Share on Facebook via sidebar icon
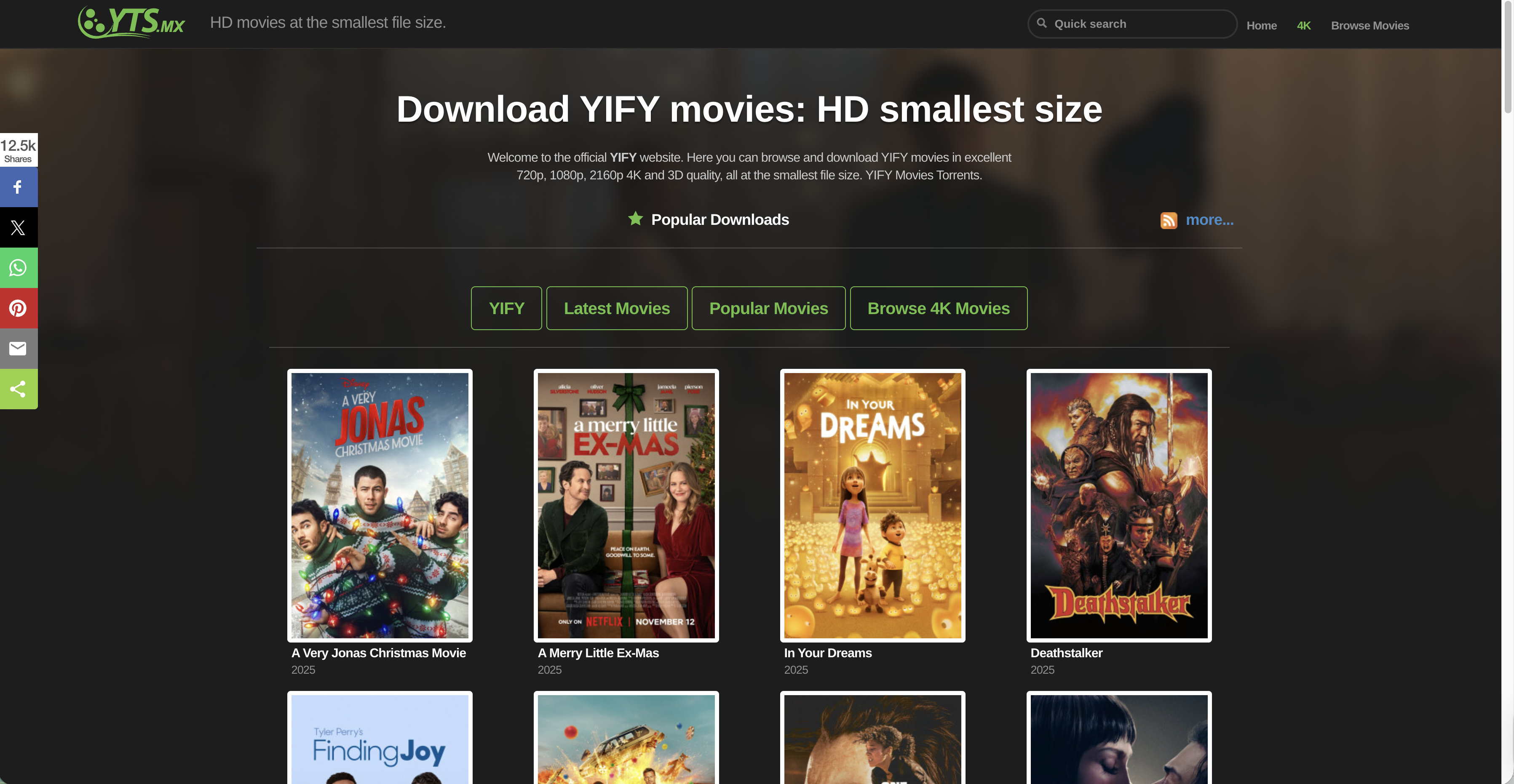1514x784 pixels. 18,187
